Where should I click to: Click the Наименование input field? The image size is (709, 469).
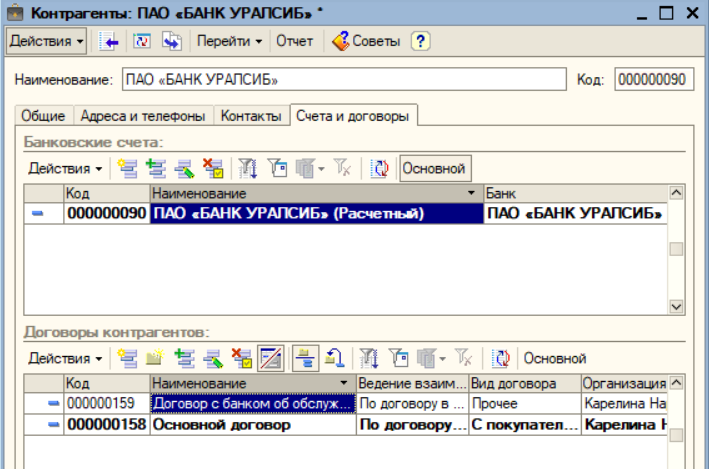click(344, 79)
